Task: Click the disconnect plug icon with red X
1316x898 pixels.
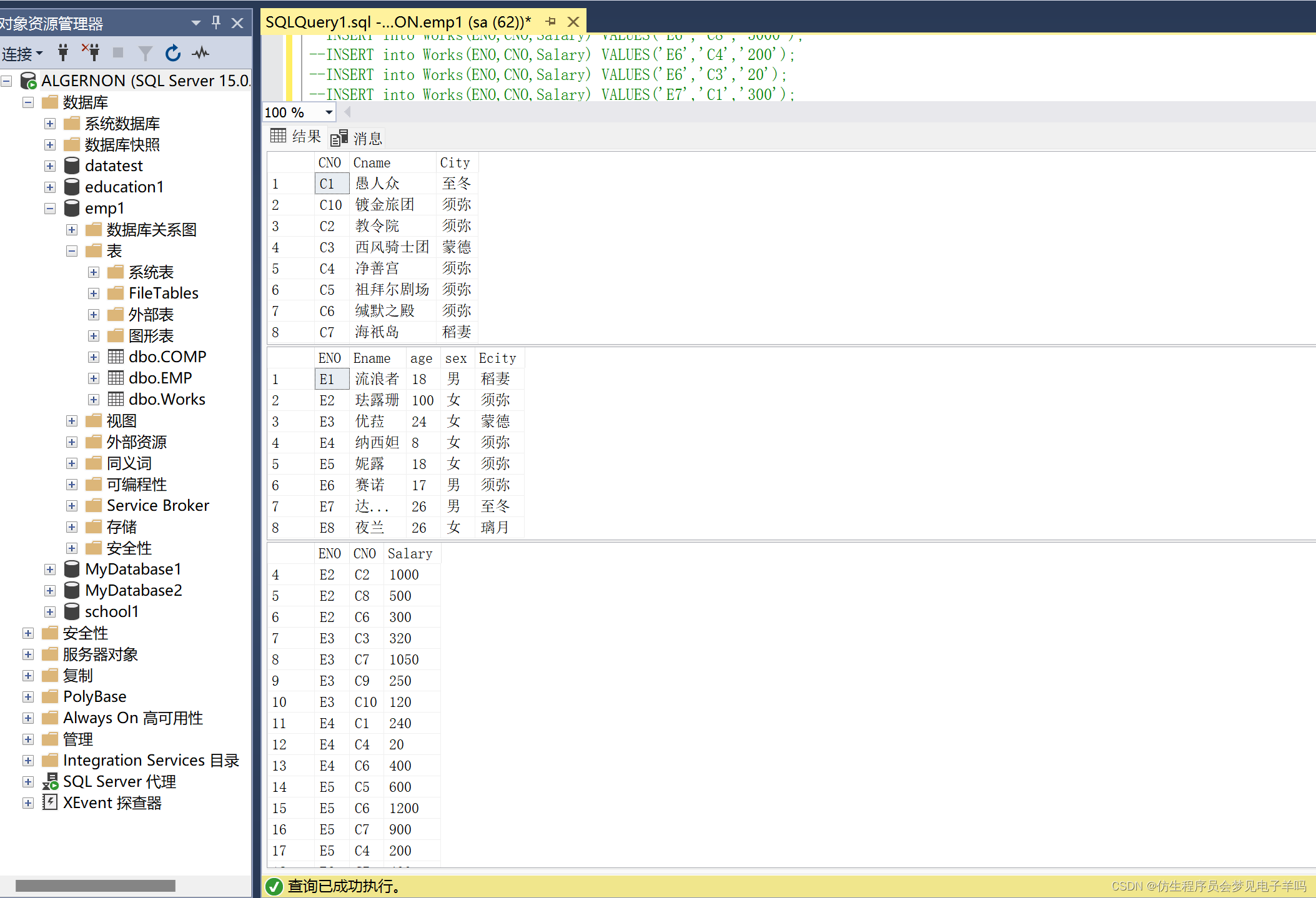Action: [91, 53]
